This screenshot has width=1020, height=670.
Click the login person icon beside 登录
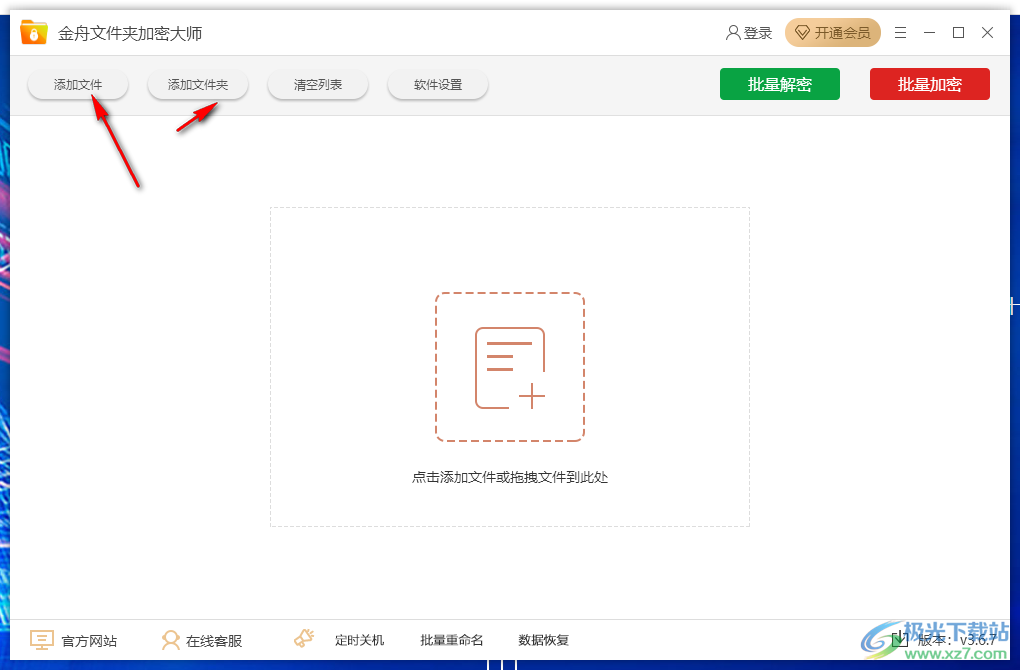click(x=732, y=32)
